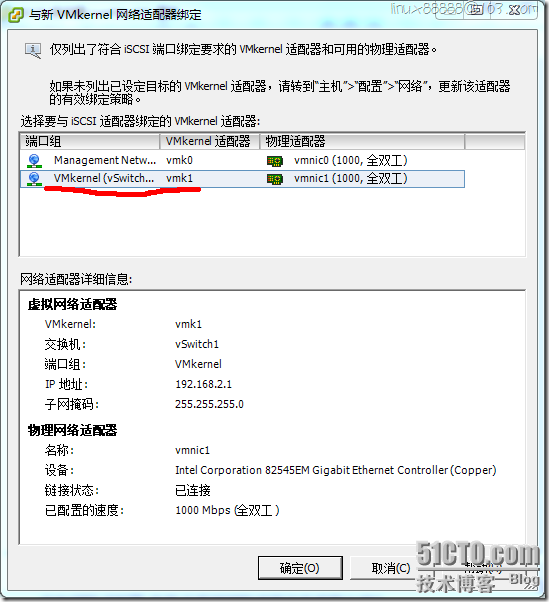Close the VMkernel binding dialog
Image resolution: width=549 pixels, height=602 pixels.
tap(514, 10)
